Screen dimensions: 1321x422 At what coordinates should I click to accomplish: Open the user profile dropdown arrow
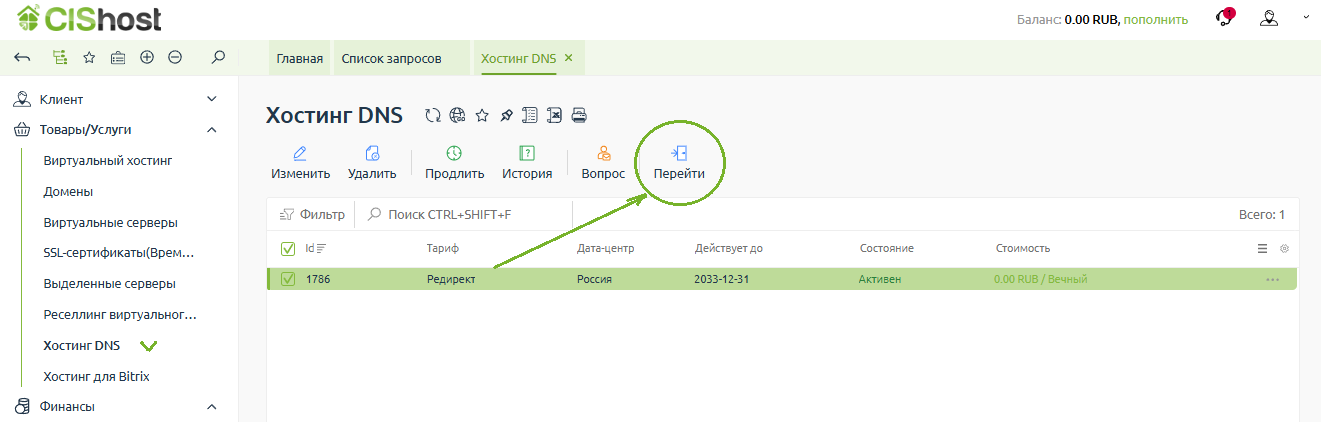pos(1305,18)
